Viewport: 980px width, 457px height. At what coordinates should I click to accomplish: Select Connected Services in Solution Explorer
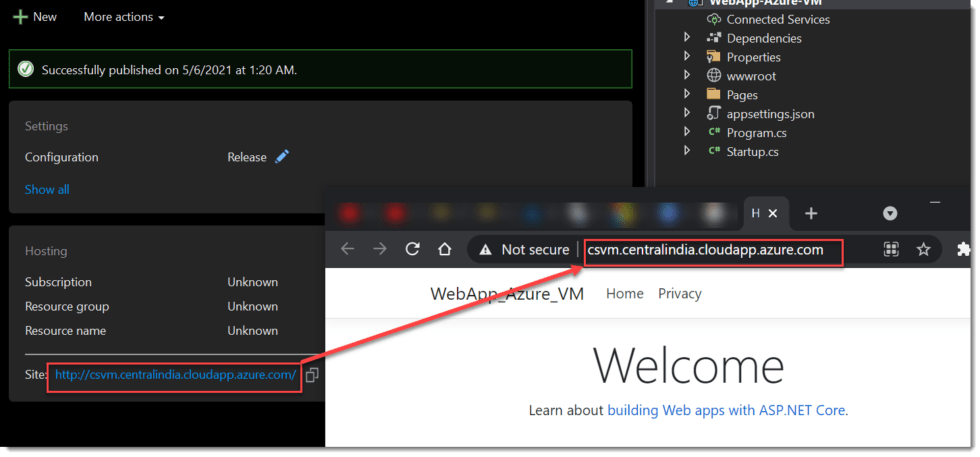point(778,19)
